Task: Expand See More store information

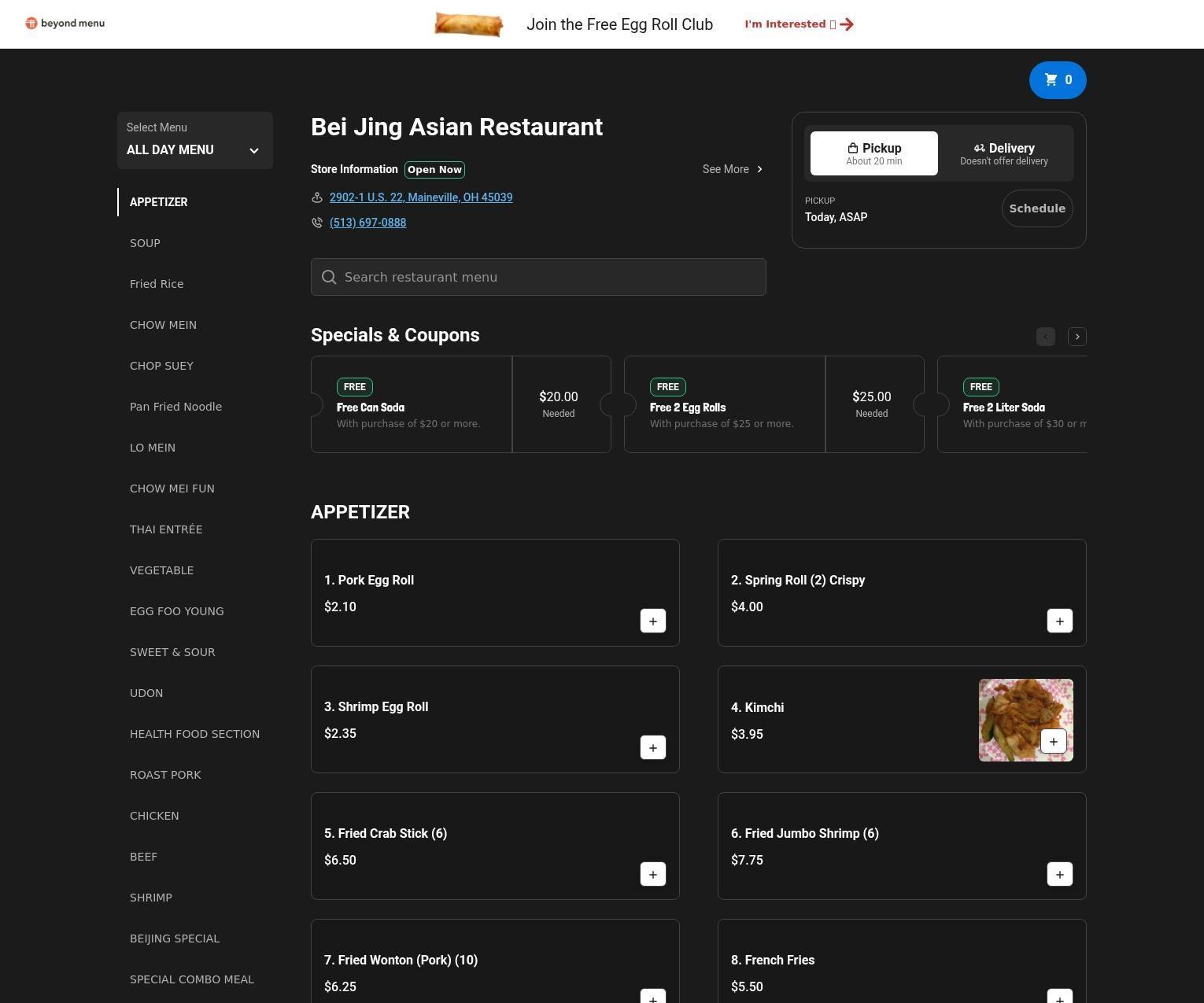Action: [x=732, y=169]
